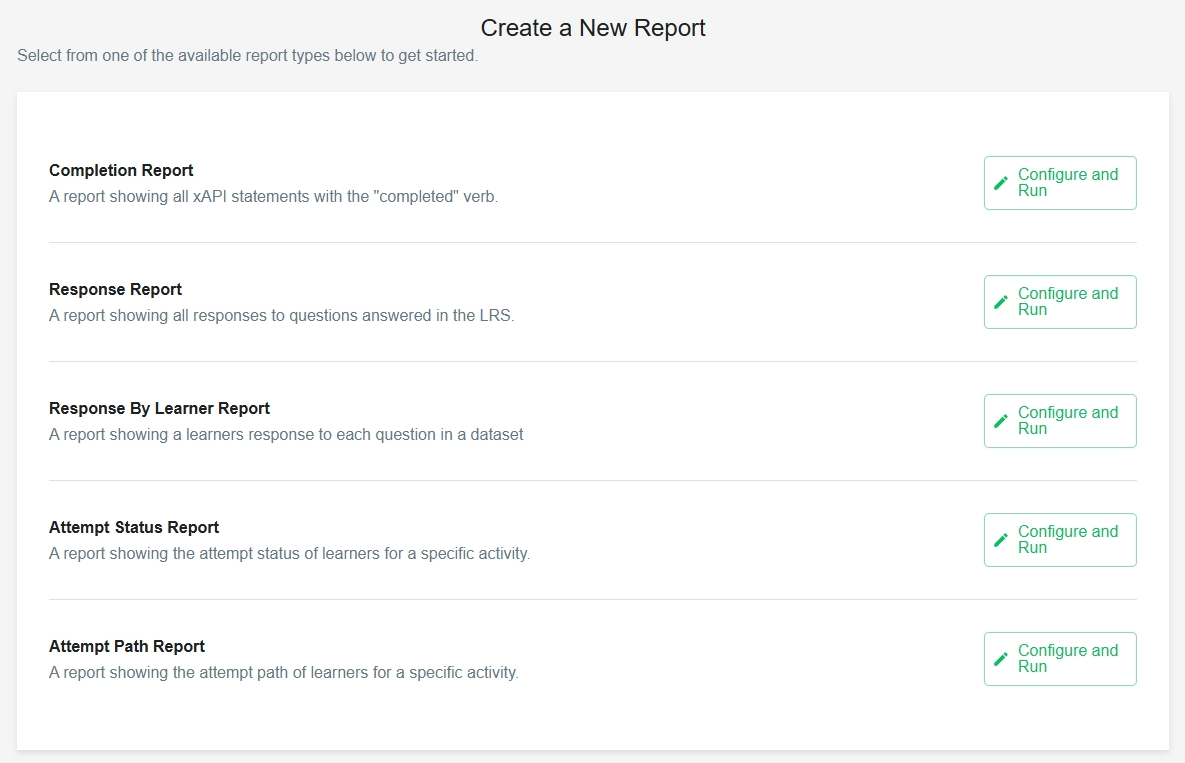
Task: Click the Response By Learner Report title
Action: pos(159,409)
